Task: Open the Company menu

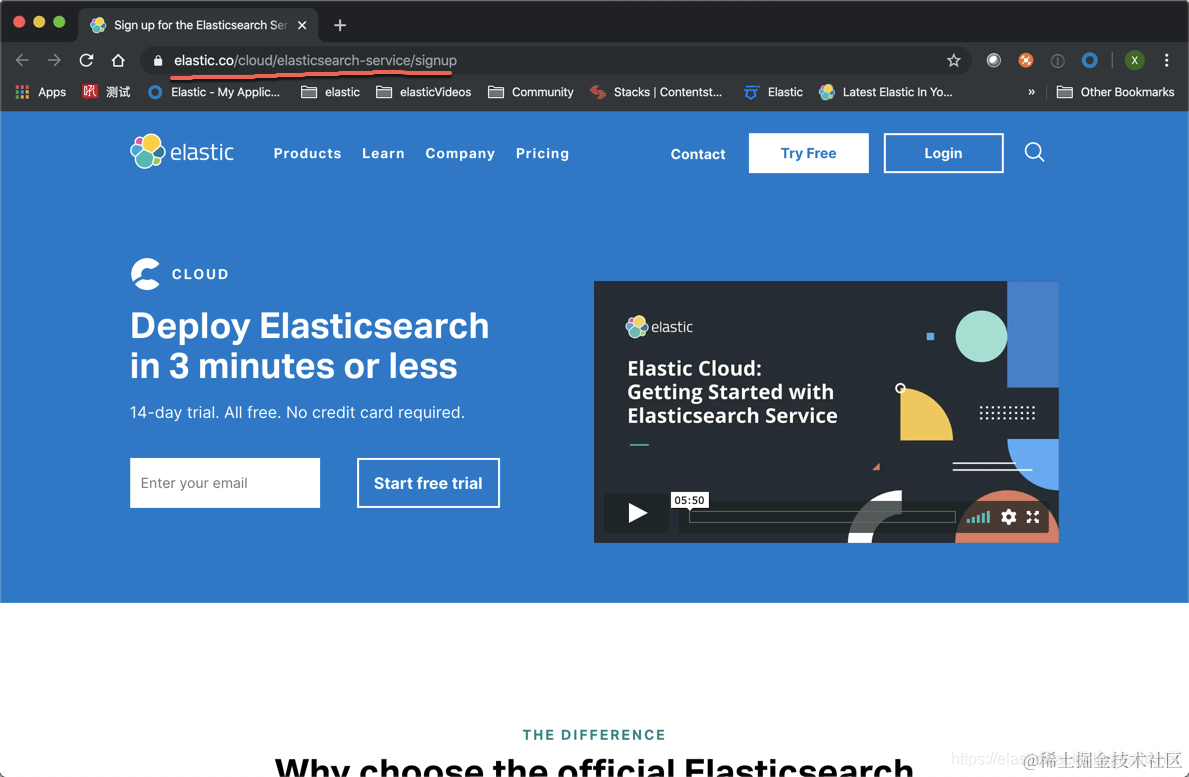Action: tap(460, 153)
